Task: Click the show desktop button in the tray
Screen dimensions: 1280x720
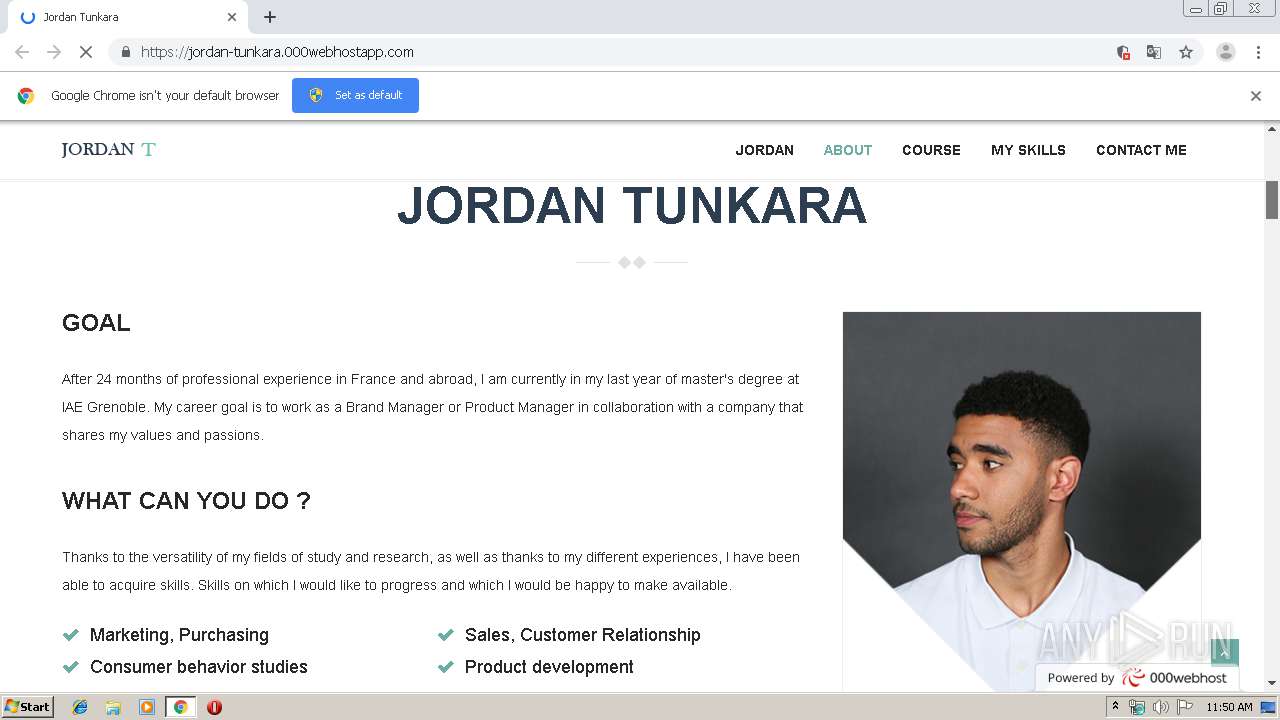Action: pyautogui.click(x=1269, y=707)
